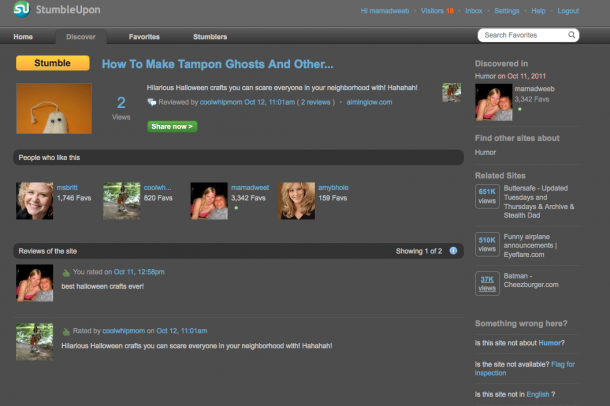Open the Stumblers tab

point(210,37)
